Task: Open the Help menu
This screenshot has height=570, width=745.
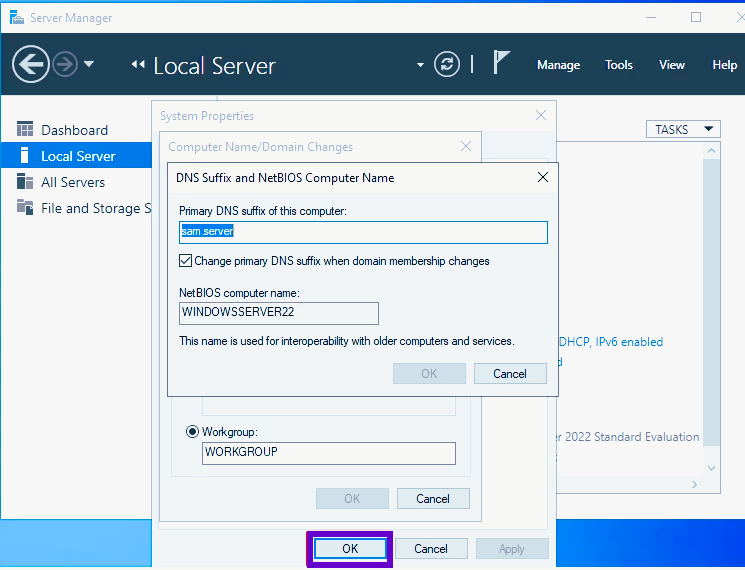Action: pyautogui.click(x=724, y=65)
